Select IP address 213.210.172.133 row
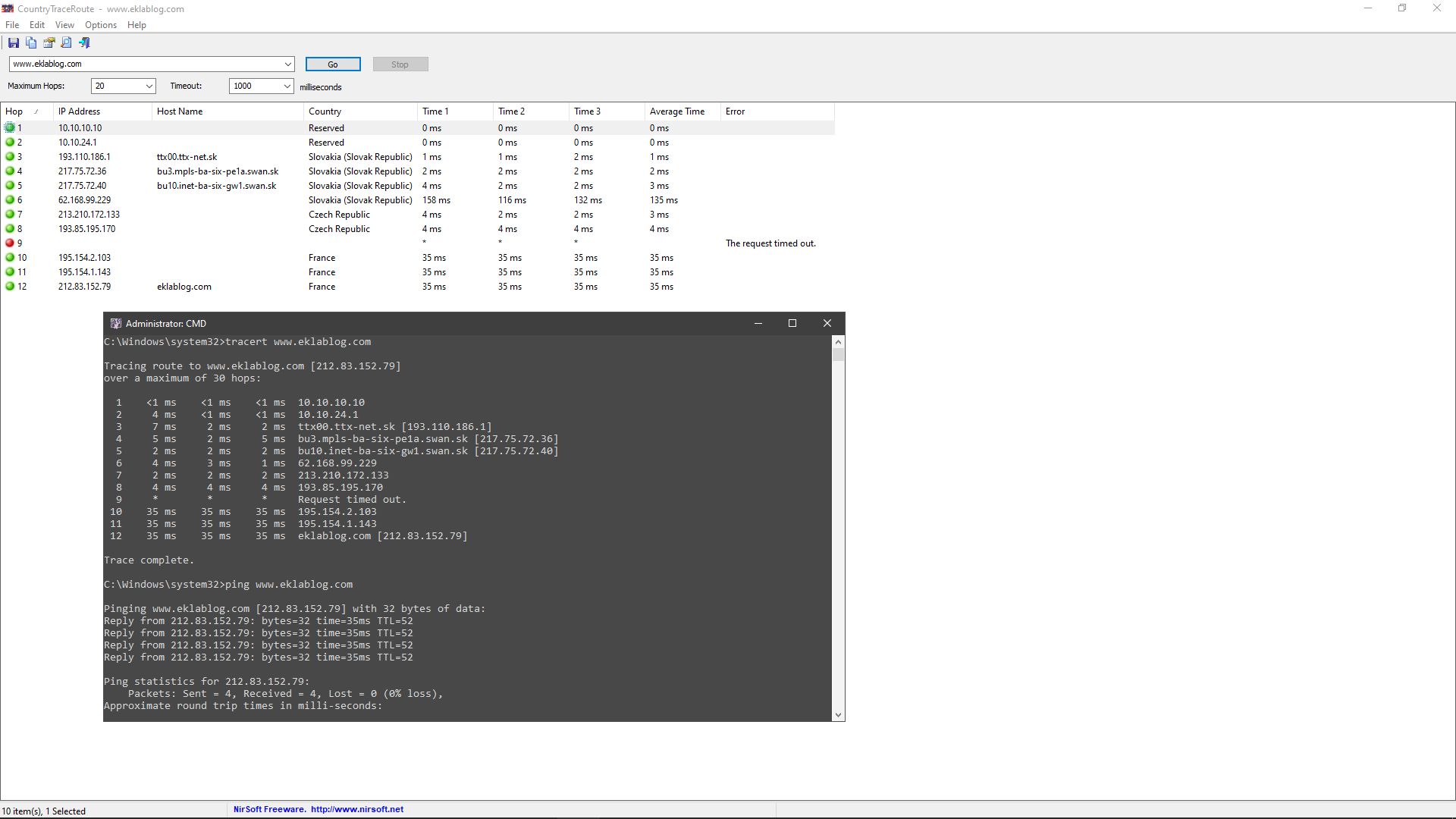This screenshot has height=819, width=1456. pyautogui.click(x=89, y=215)
